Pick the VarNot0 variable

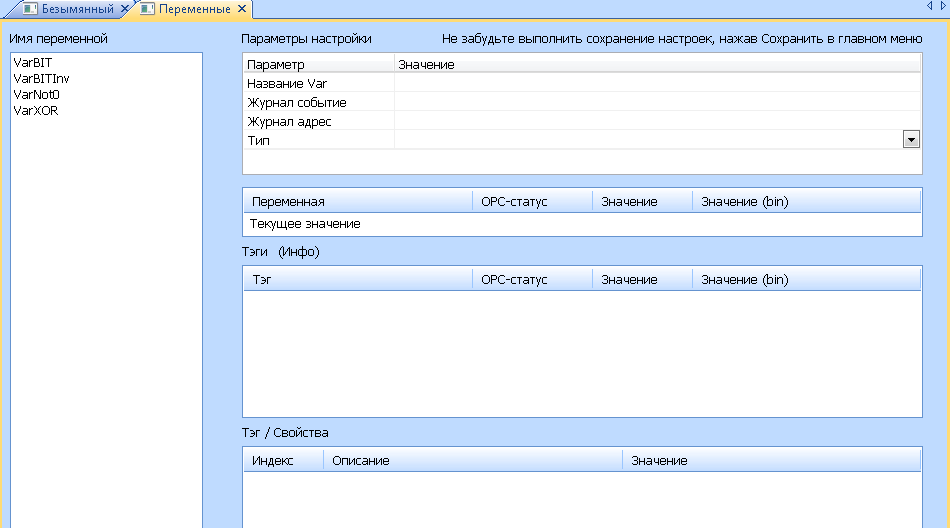[37, 94]
